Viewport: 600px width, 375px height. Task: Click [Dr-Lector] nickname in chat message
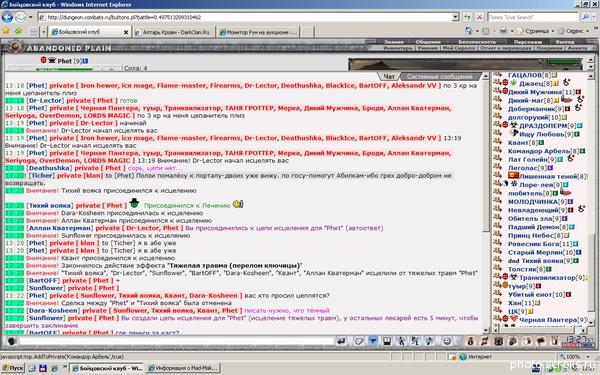[45, 100]
